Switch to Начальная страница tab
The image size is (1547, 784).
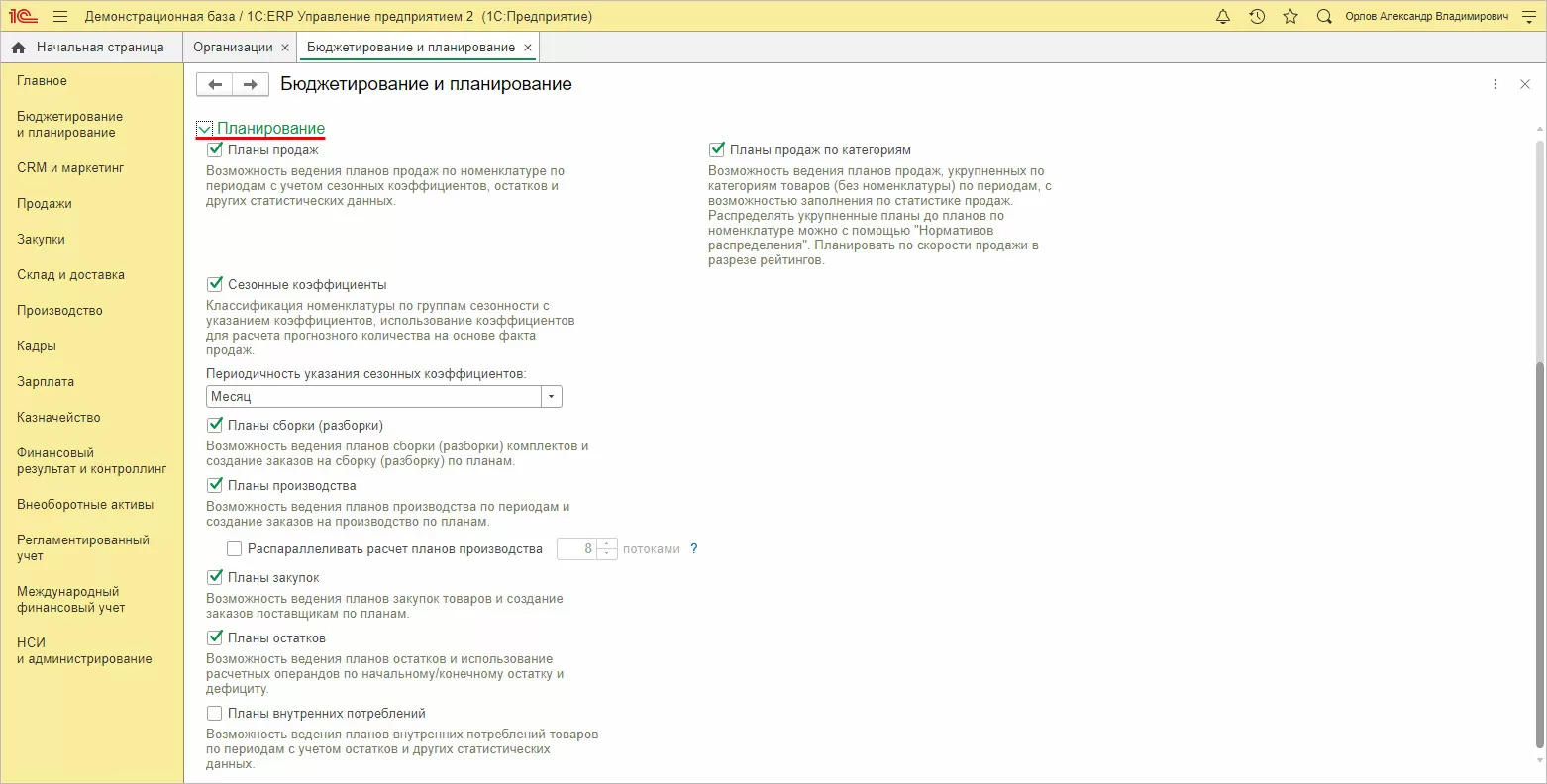tap(91, 48)
